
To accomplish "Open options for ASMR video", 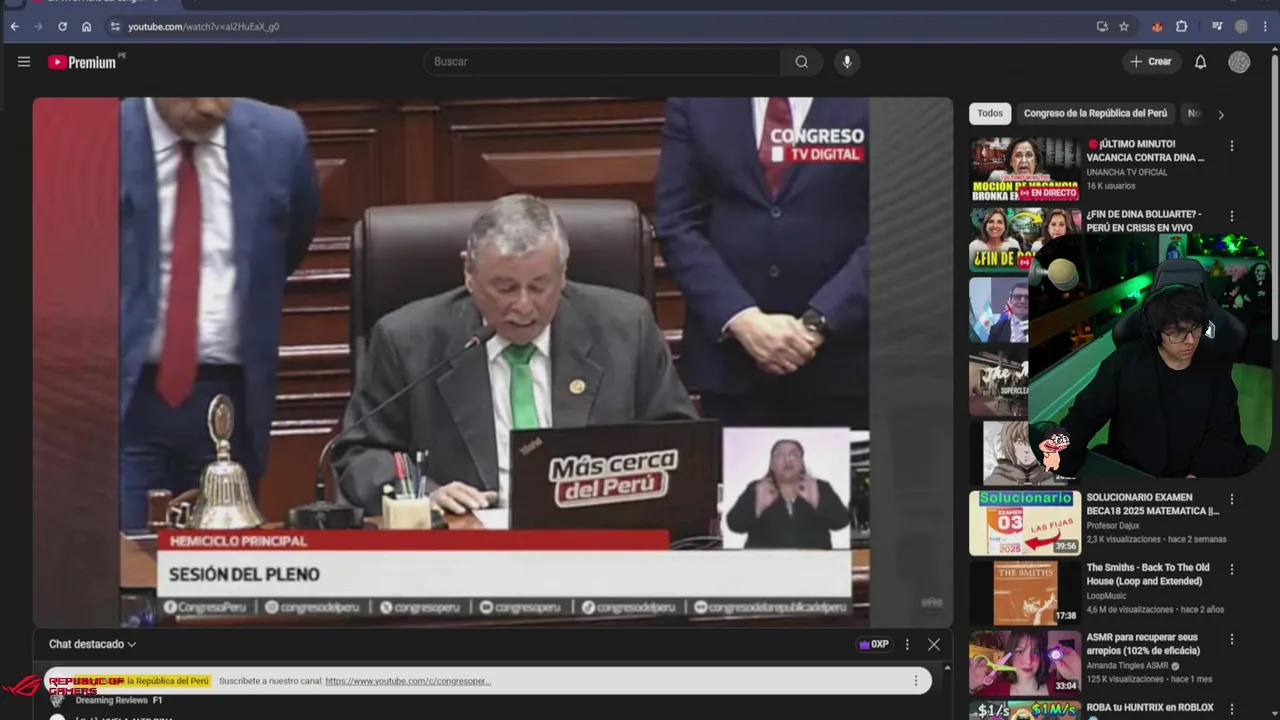I will (x=1231, y=639).
